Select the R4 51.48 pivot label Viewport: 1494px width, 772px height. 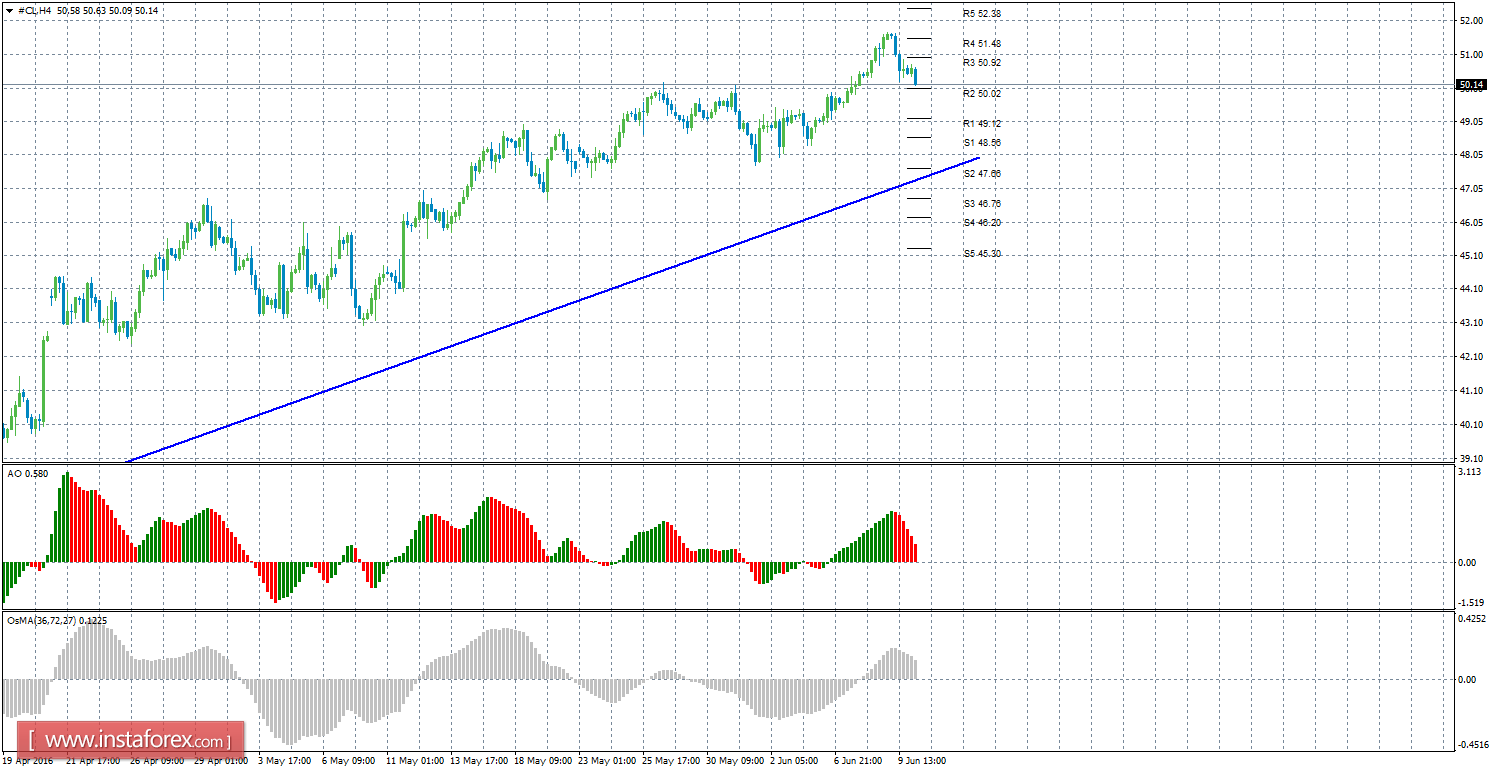pyautogui.click(x=982, y=44)
